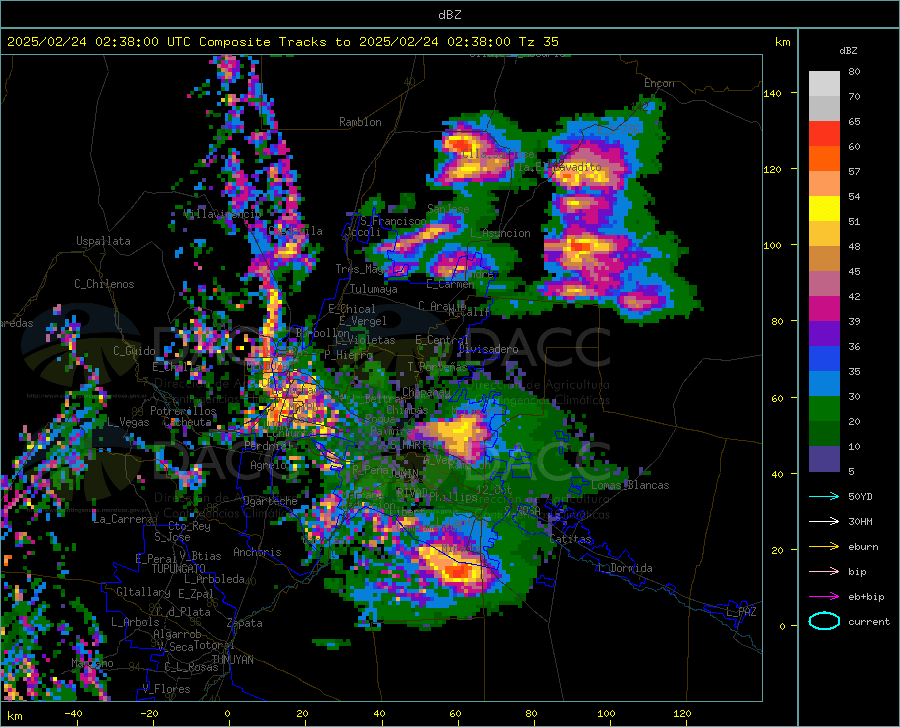Click the Catitas place label
This screenshot has height=727, width=900.
pyautogui.click(x=571, y=539)
